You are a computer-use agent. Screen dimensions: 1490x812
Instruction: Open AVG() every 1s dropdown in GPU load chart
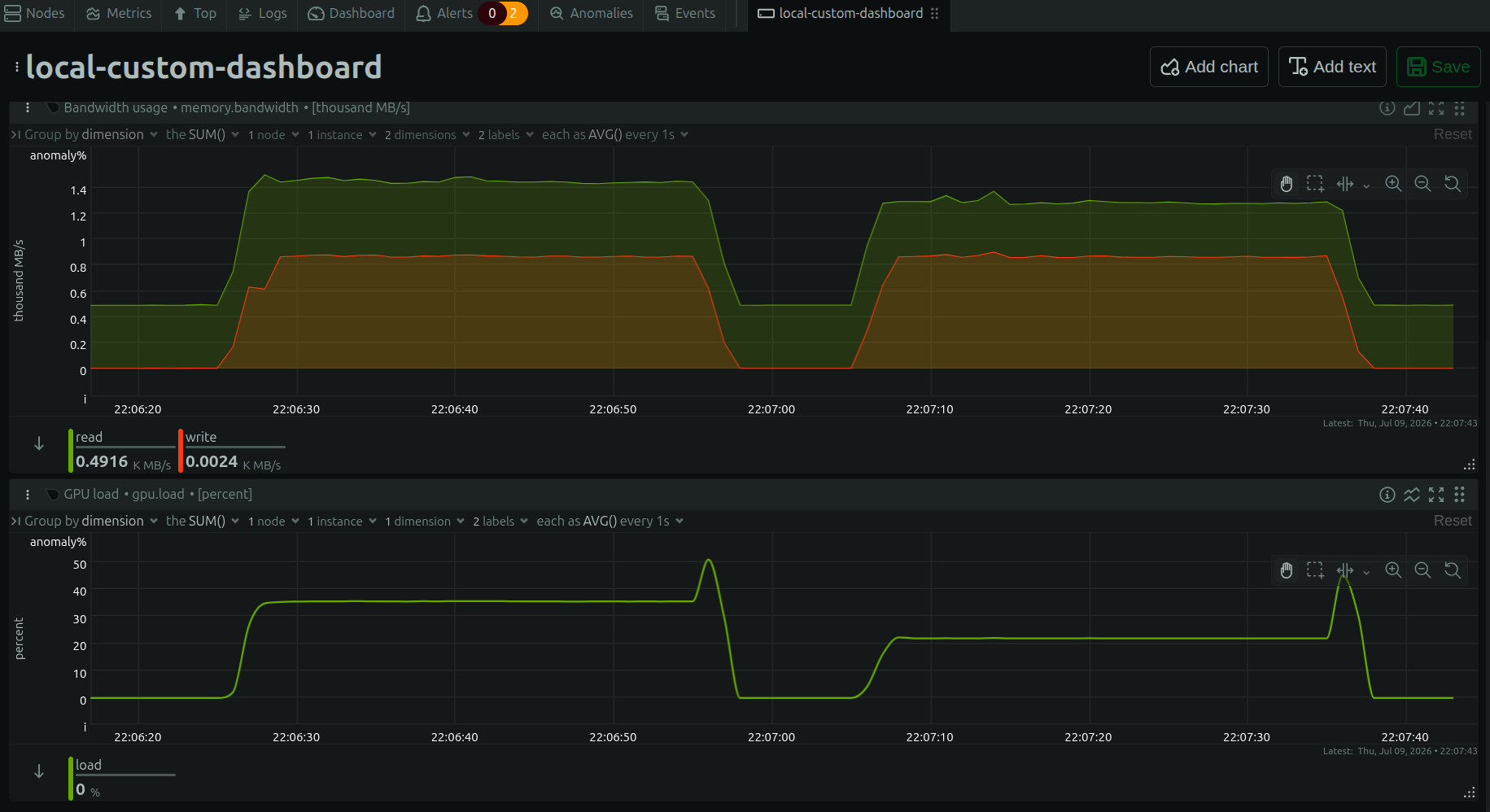(x=610, y=521)
